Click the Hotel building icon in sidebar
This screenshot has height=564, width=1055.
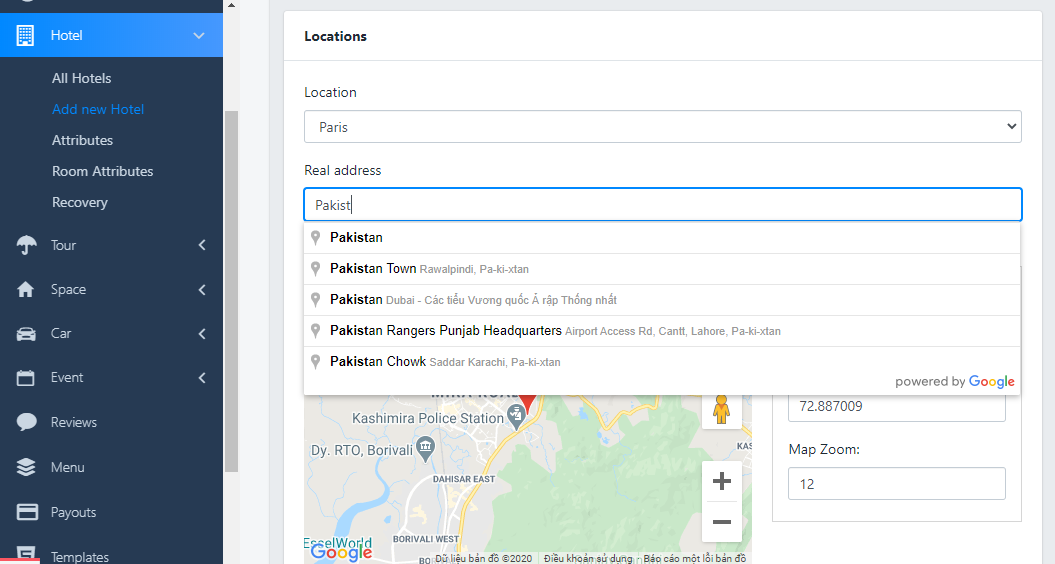click(26, 35)
